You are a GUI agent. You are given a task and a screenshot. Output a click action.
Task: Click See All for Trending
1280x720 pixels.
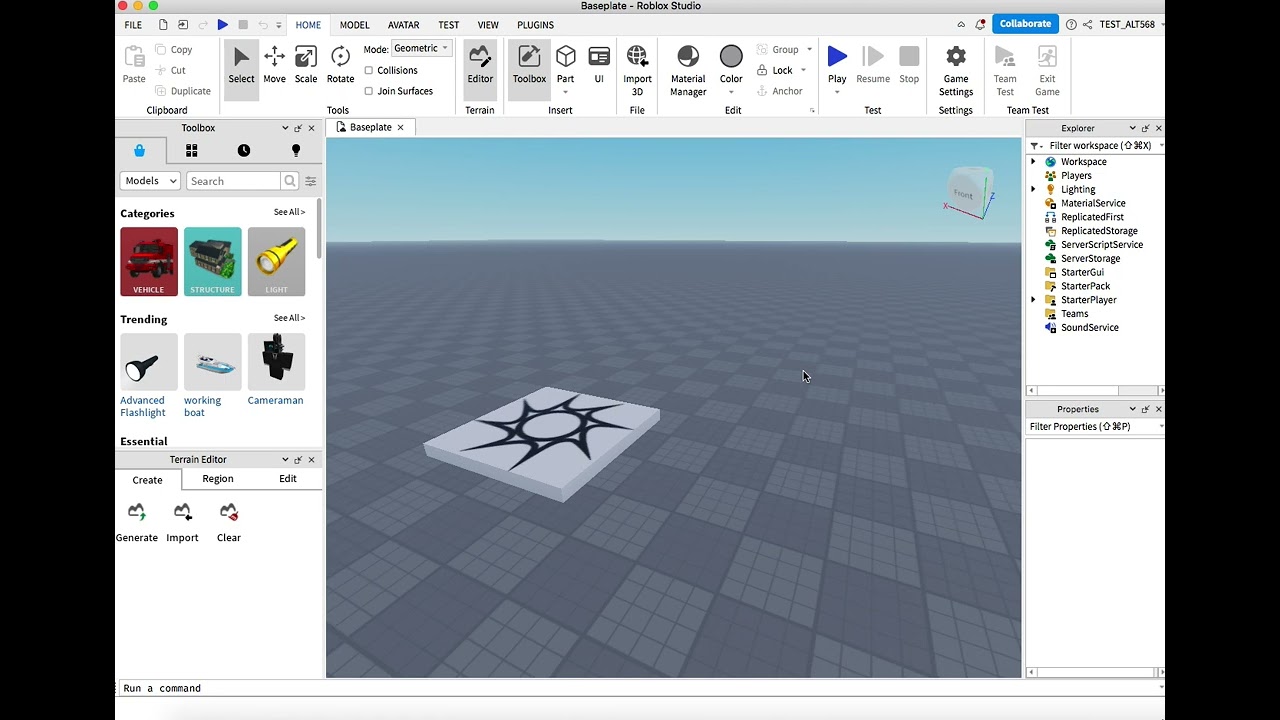289,318
